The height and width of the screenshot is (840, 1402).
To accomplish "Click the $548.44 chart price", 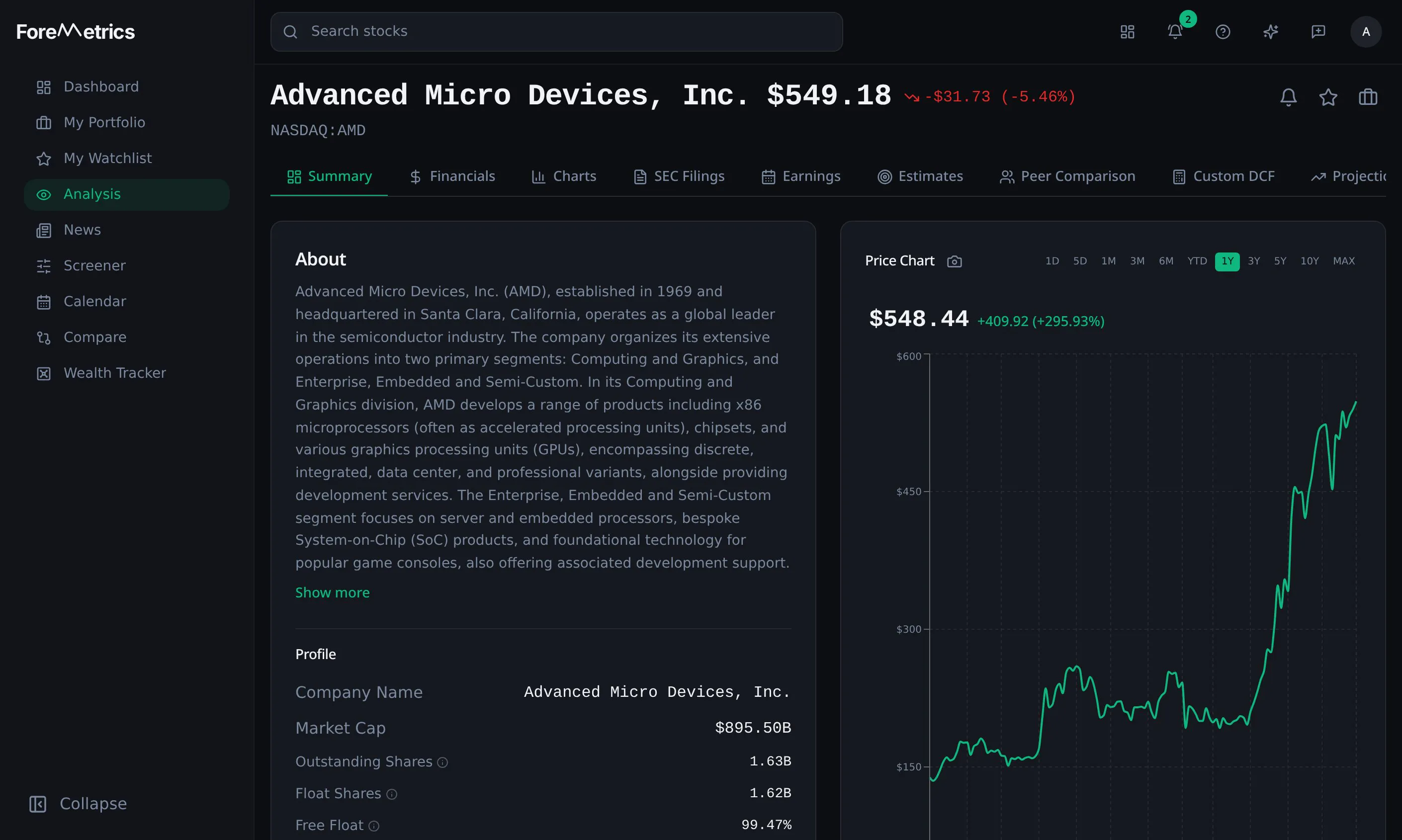I will tap(919, 319).
